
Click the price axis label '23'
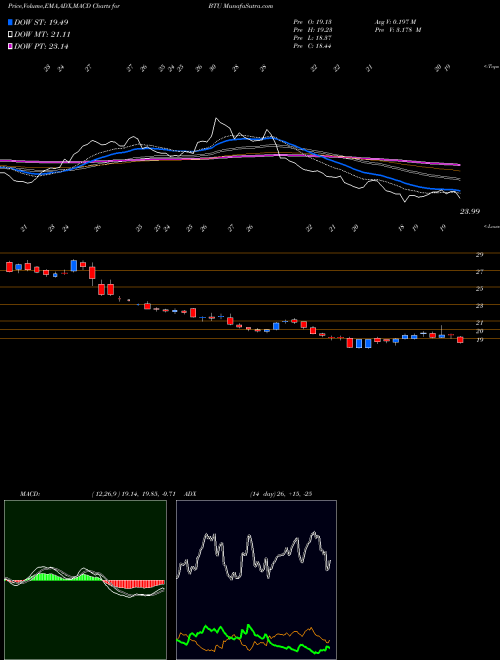click(x=479, y=306)
